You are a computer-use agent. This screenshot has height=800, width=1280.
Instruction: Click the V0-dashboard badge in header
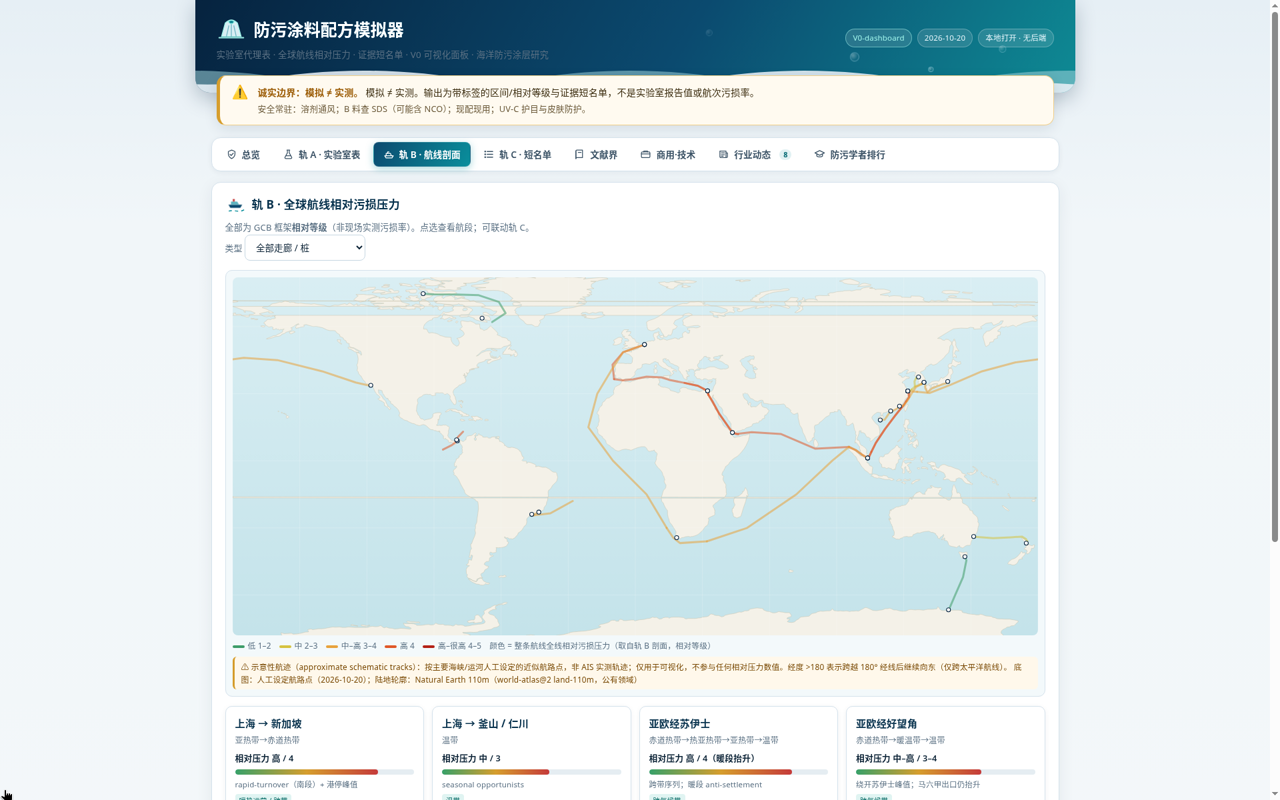tap(878, 38)
